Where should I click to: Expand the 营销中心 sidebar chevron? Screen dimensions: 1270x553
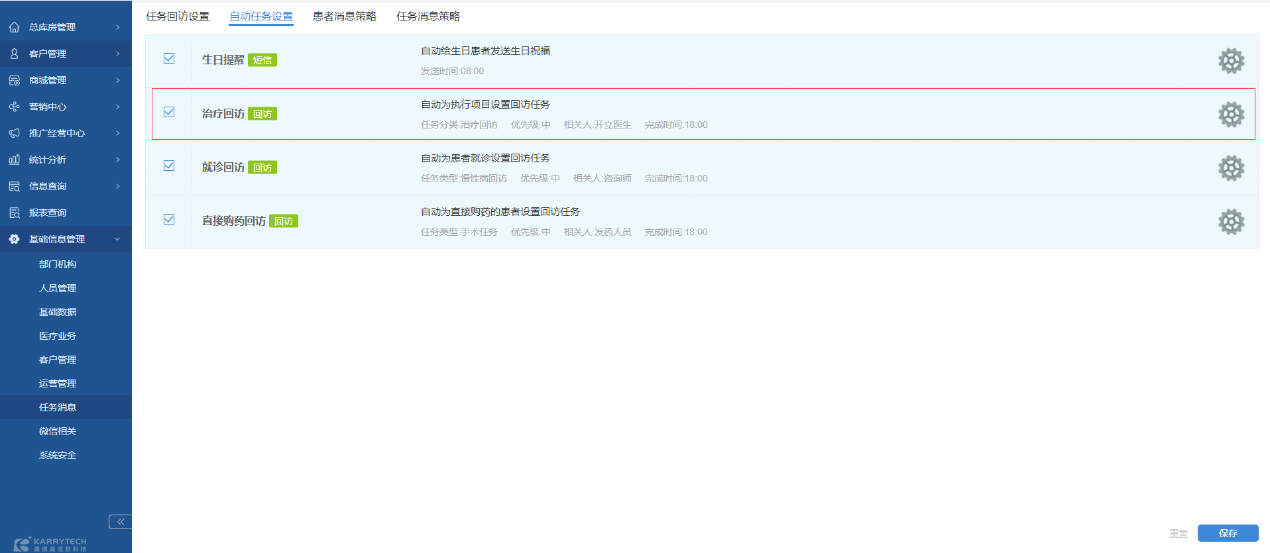117,107
